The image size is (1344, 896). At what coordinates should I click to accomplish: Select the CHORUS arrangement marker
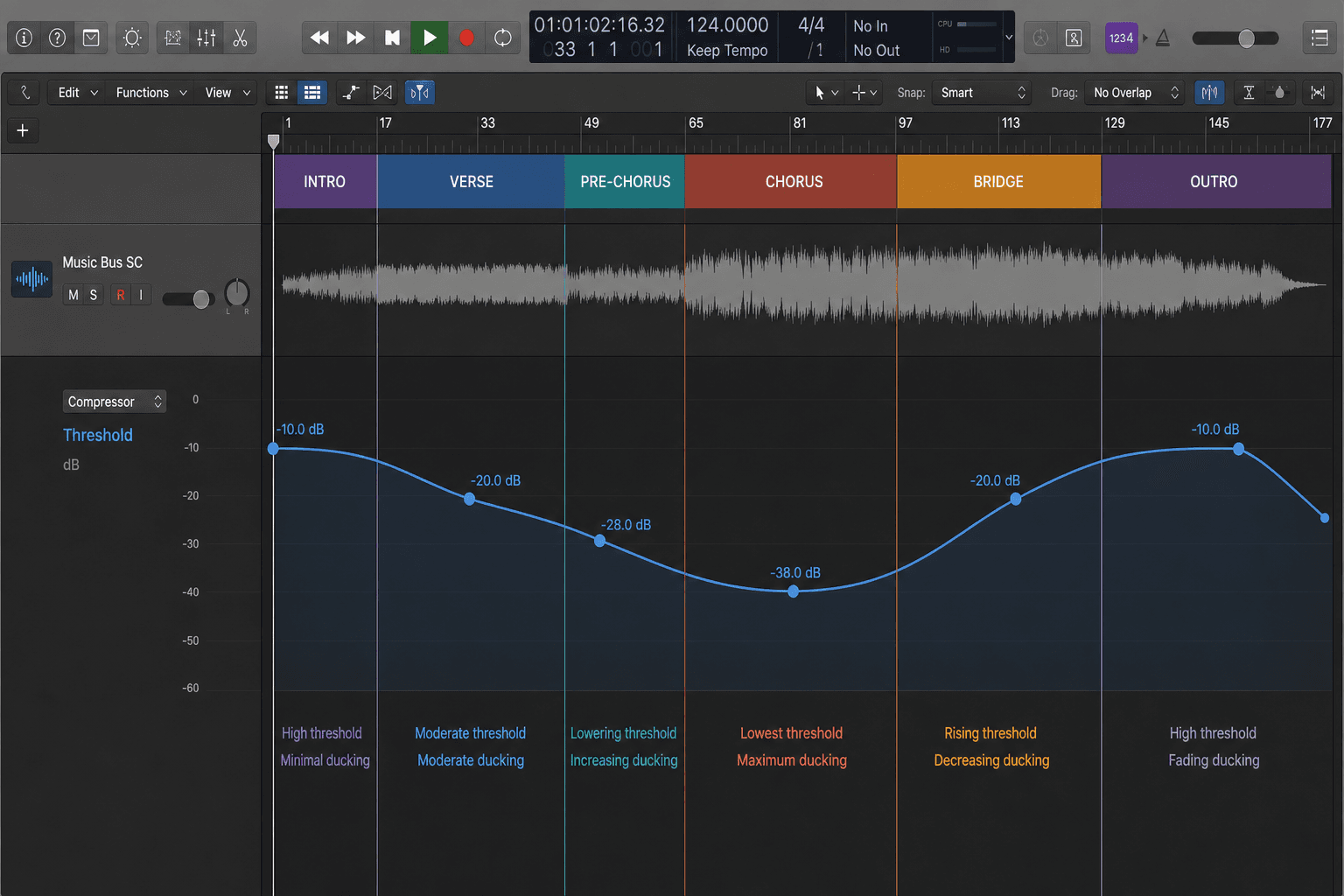coord(791,182)
